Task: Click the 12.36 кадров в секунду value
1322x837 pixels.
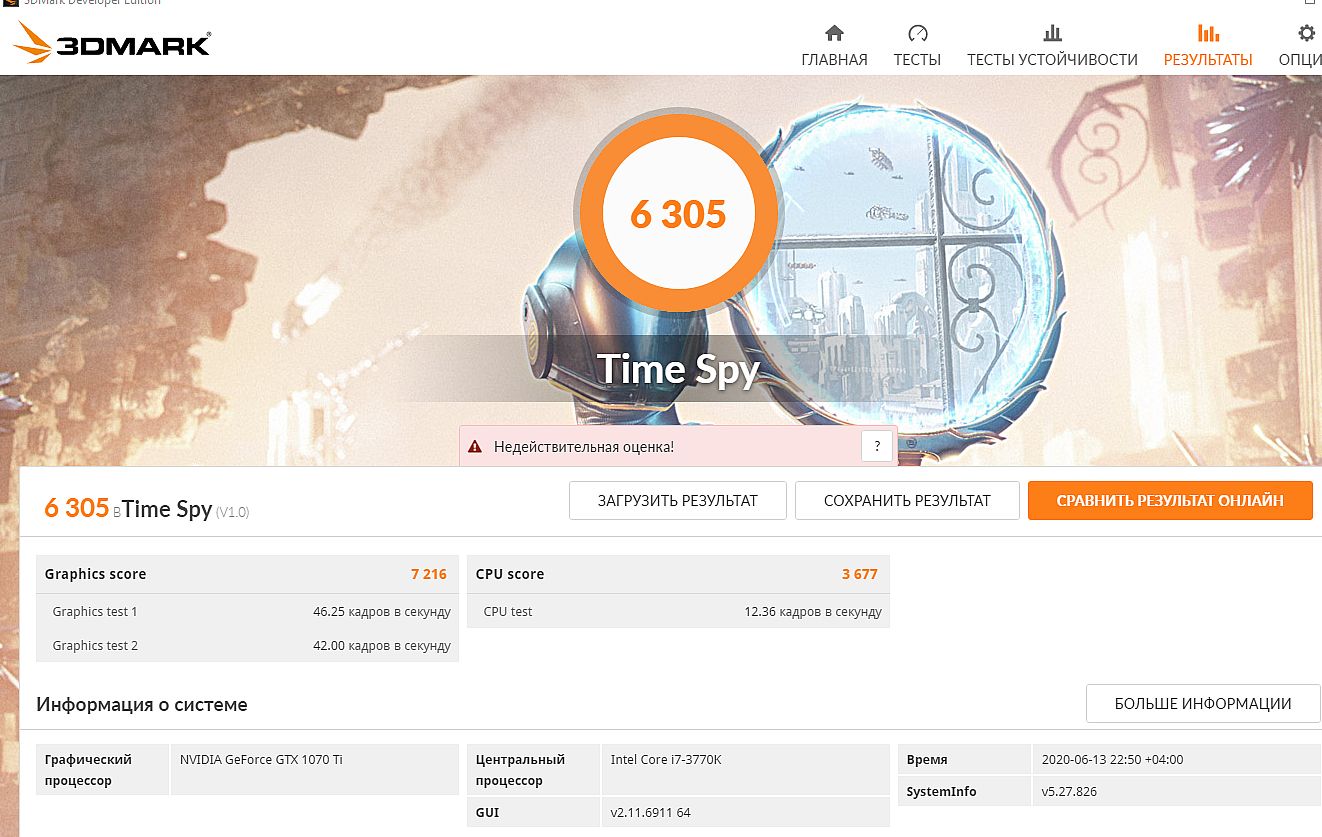Action: pyautogui.click(x=813, y=611)
